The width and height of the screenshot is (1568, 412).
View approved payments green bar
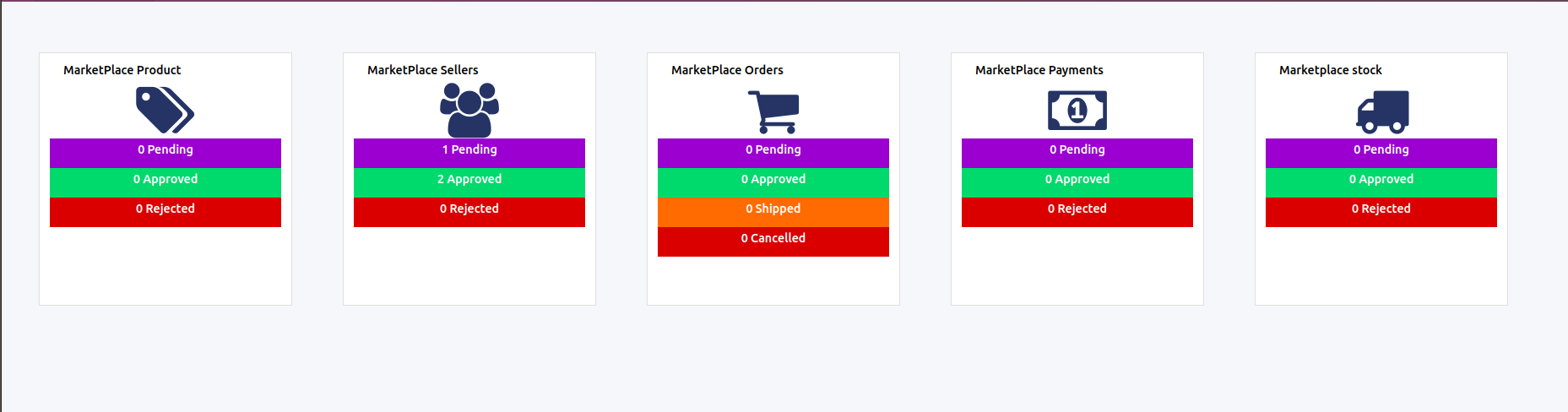[1077, 180]
